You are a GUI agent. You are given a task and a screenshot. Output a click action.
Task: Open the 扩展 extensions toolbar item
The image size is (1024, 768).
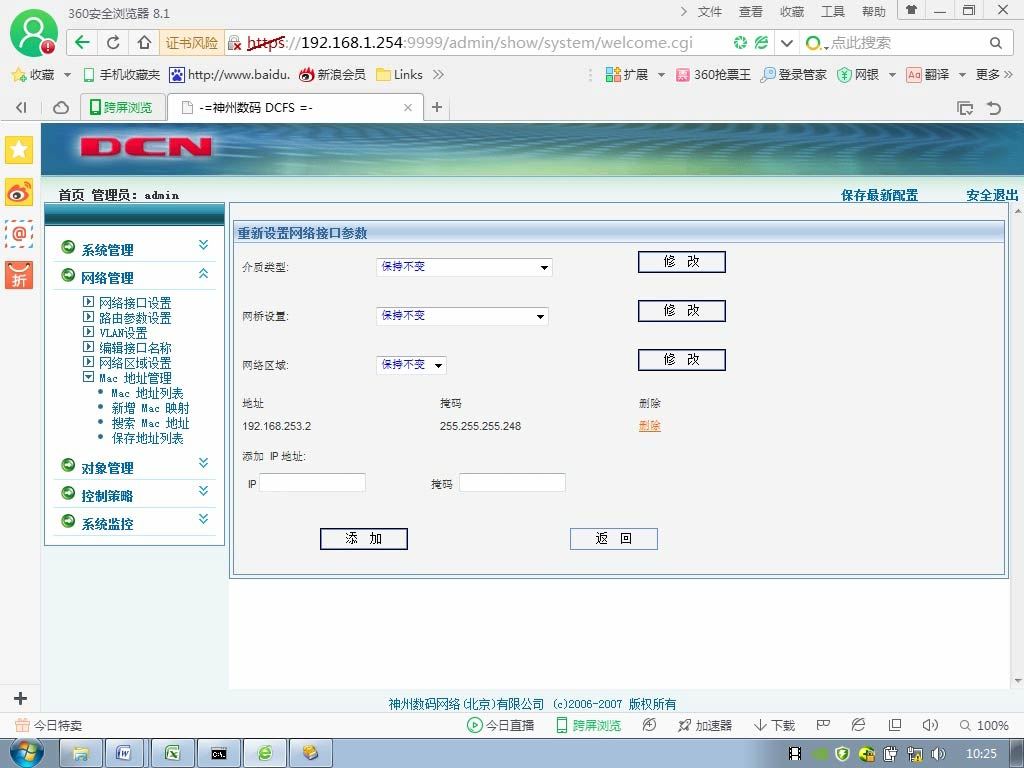(x=634, y=75)
